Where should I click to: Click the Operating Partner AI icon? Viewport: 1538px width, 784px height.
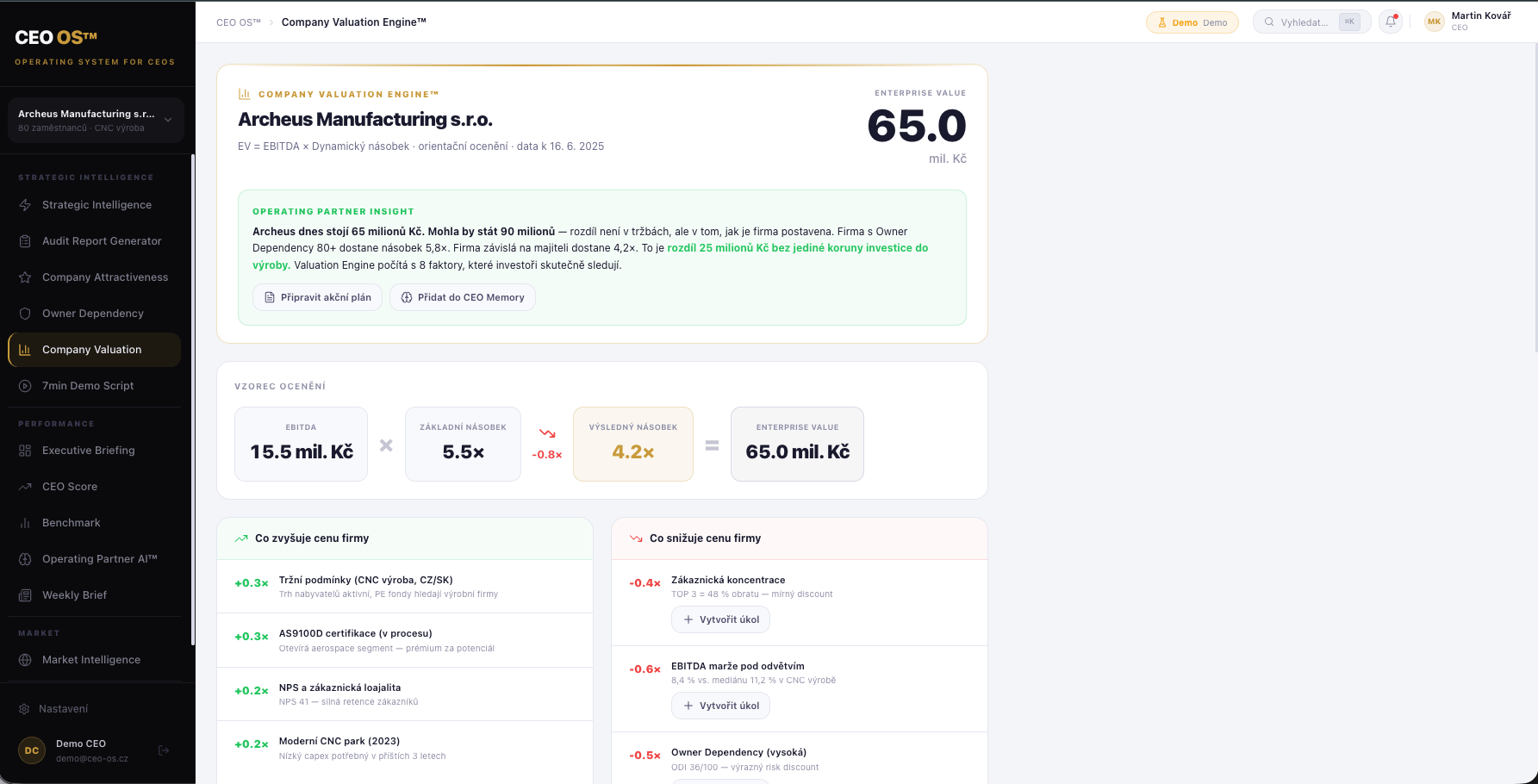pyautogui.click(x=25, y=559)
